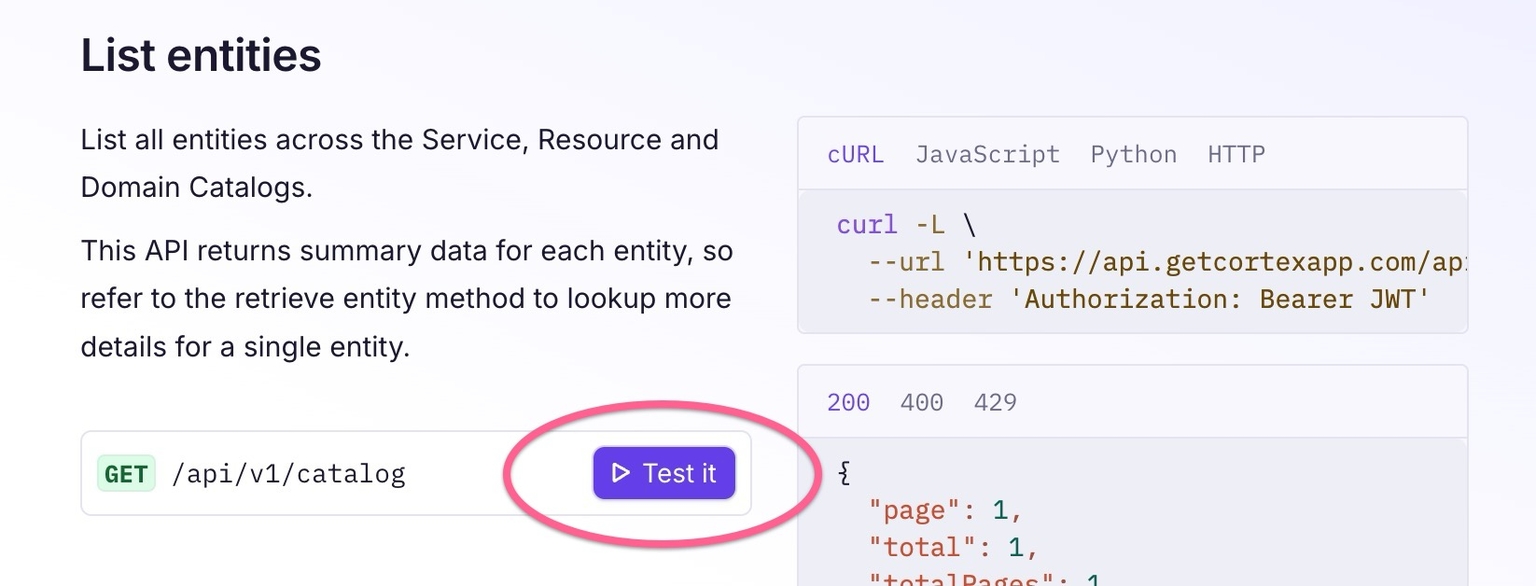This screenshot has height=586, width=1536.
Task: Open the cURL tab
Action: 855,154
